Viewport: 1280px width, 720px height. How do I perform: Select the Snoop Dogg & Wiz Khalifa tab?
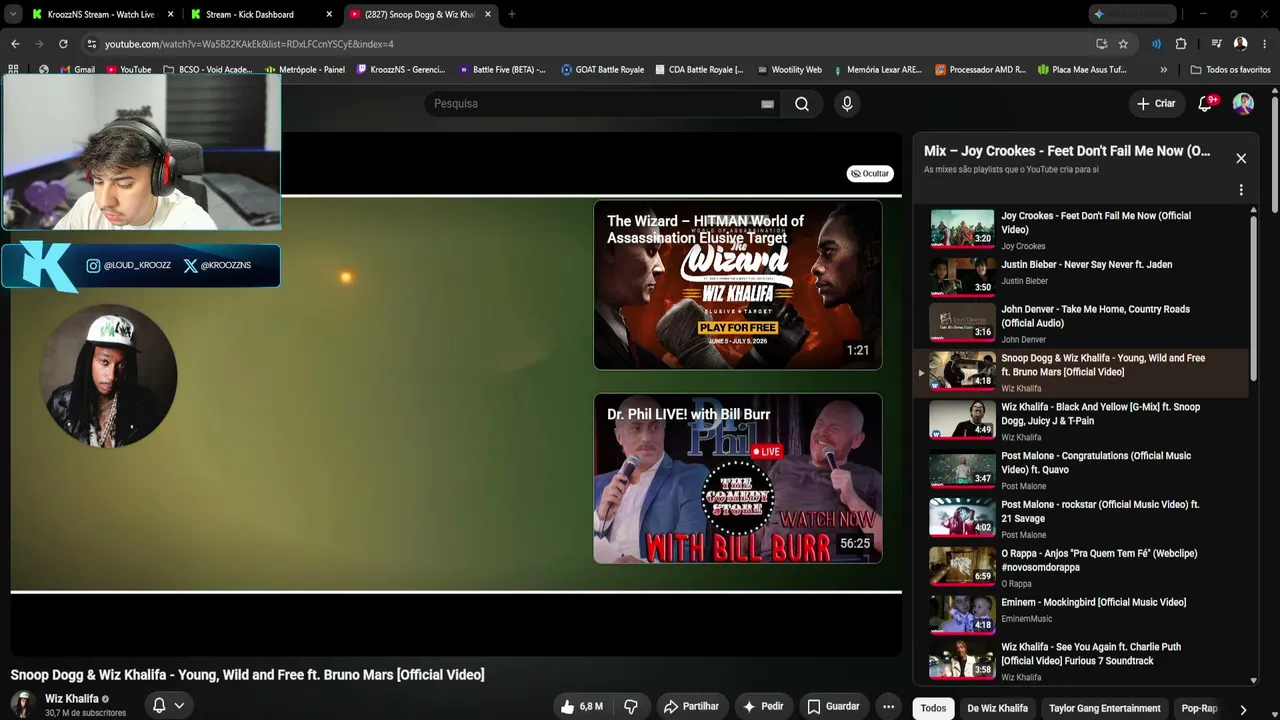(419, 14)
